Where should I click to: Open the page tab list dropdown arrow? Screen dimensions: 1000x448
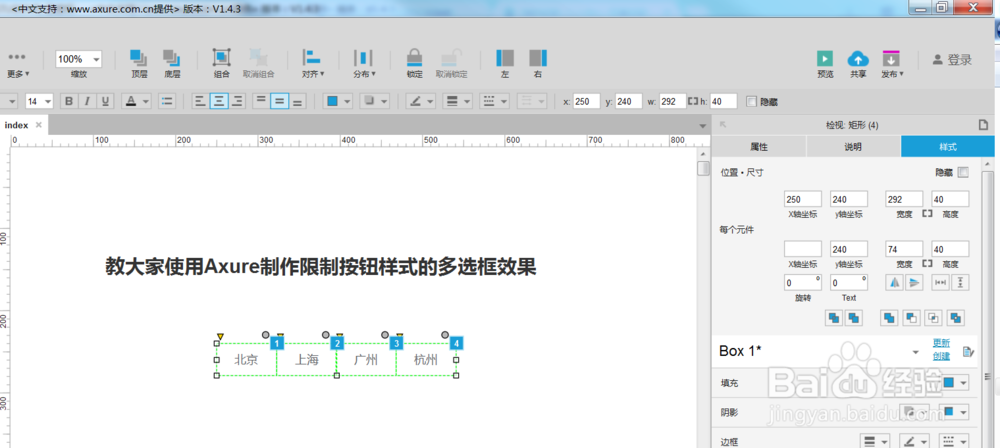703,126
